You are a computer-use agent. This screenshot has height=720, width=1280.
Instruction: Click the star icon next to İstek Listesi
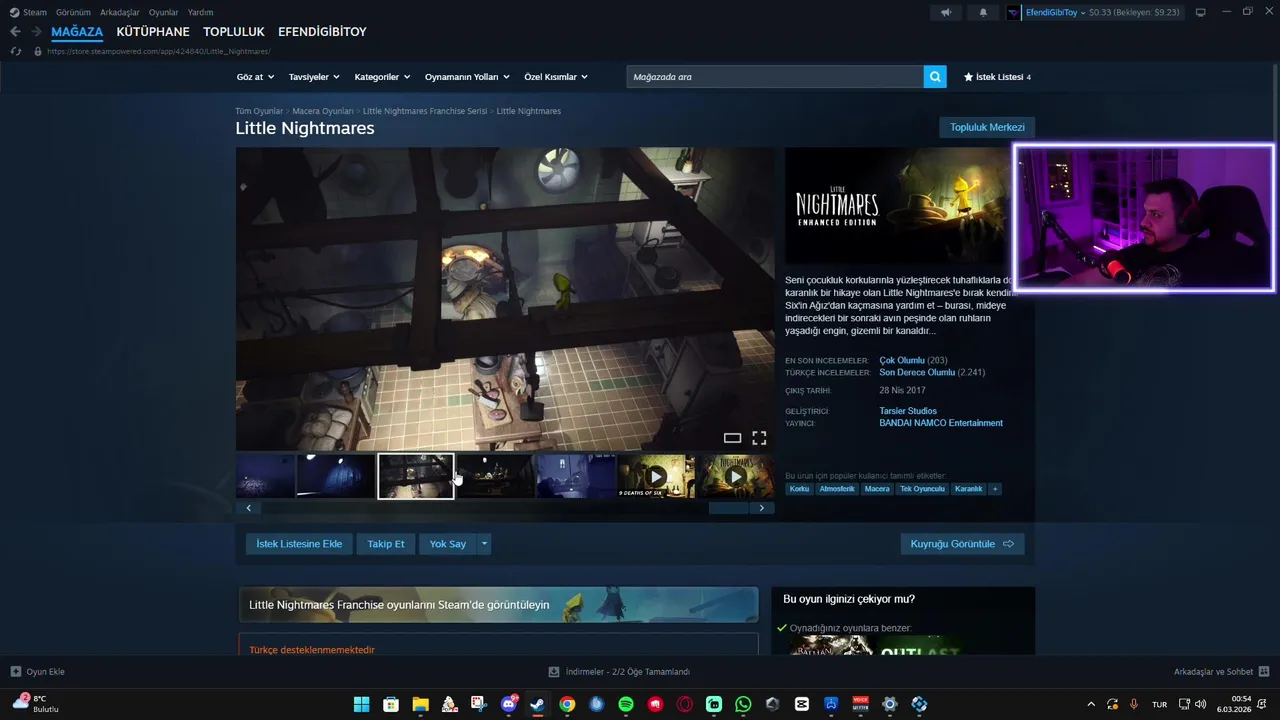968,77
